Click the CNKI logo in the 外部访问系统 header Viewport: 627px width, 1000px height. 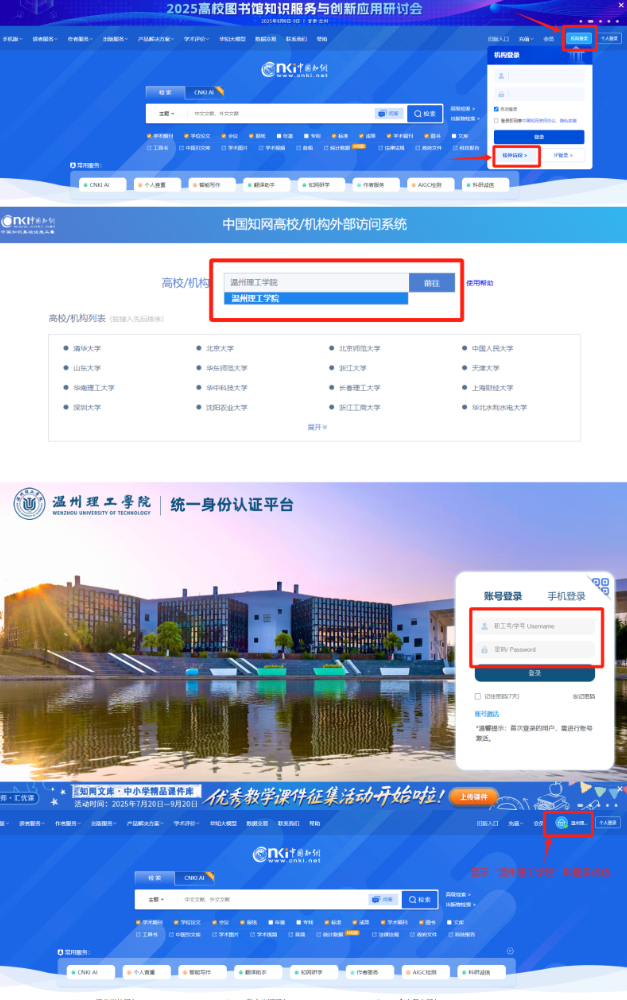pos(28,224)
